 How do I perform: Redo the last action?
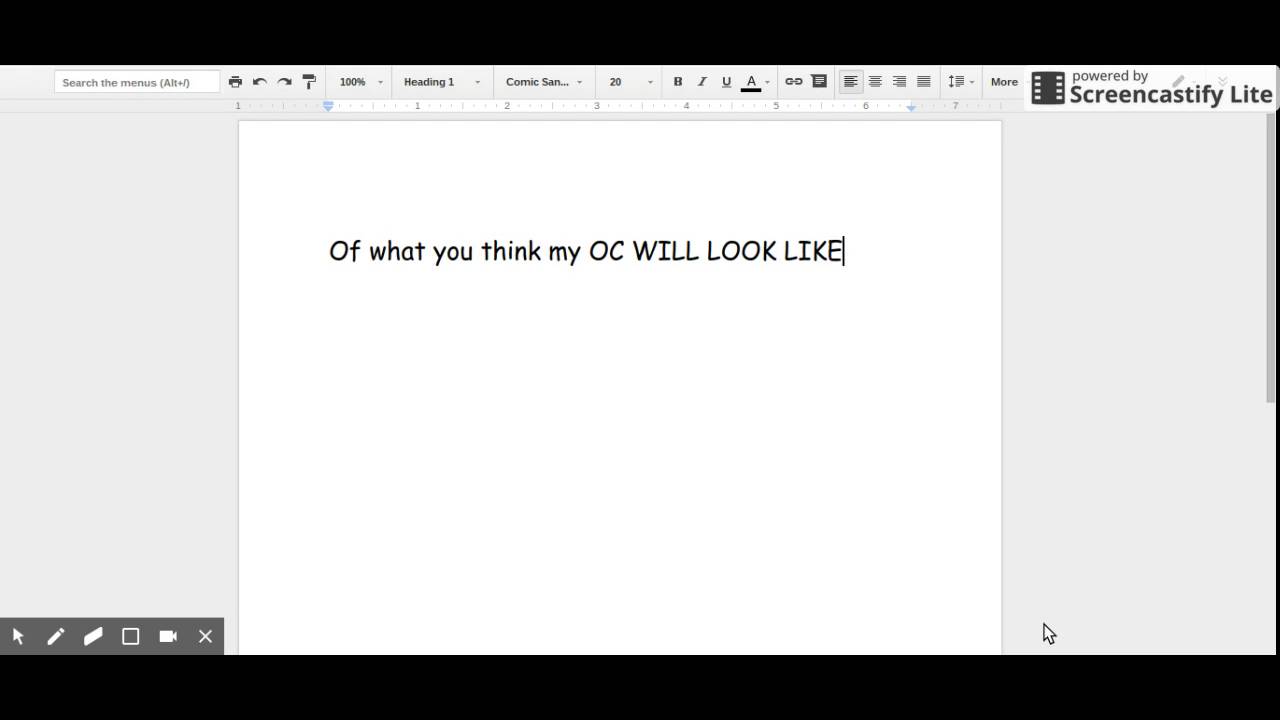coord(284,82)
